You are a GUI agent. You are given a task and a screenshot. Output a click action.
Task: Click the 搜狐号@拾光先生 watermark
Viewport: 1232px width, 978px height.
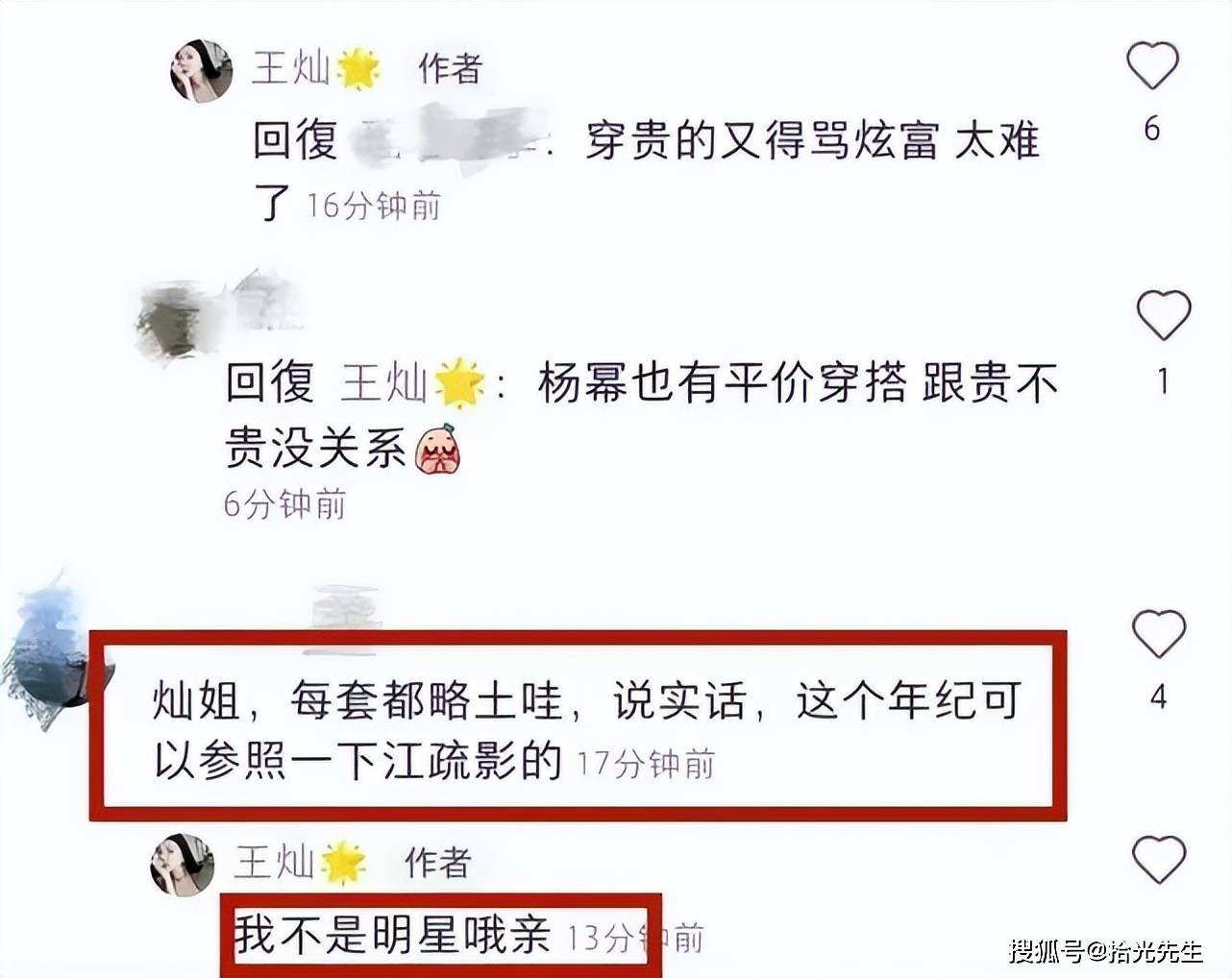pyautogui.click(x=1106, y=950)
